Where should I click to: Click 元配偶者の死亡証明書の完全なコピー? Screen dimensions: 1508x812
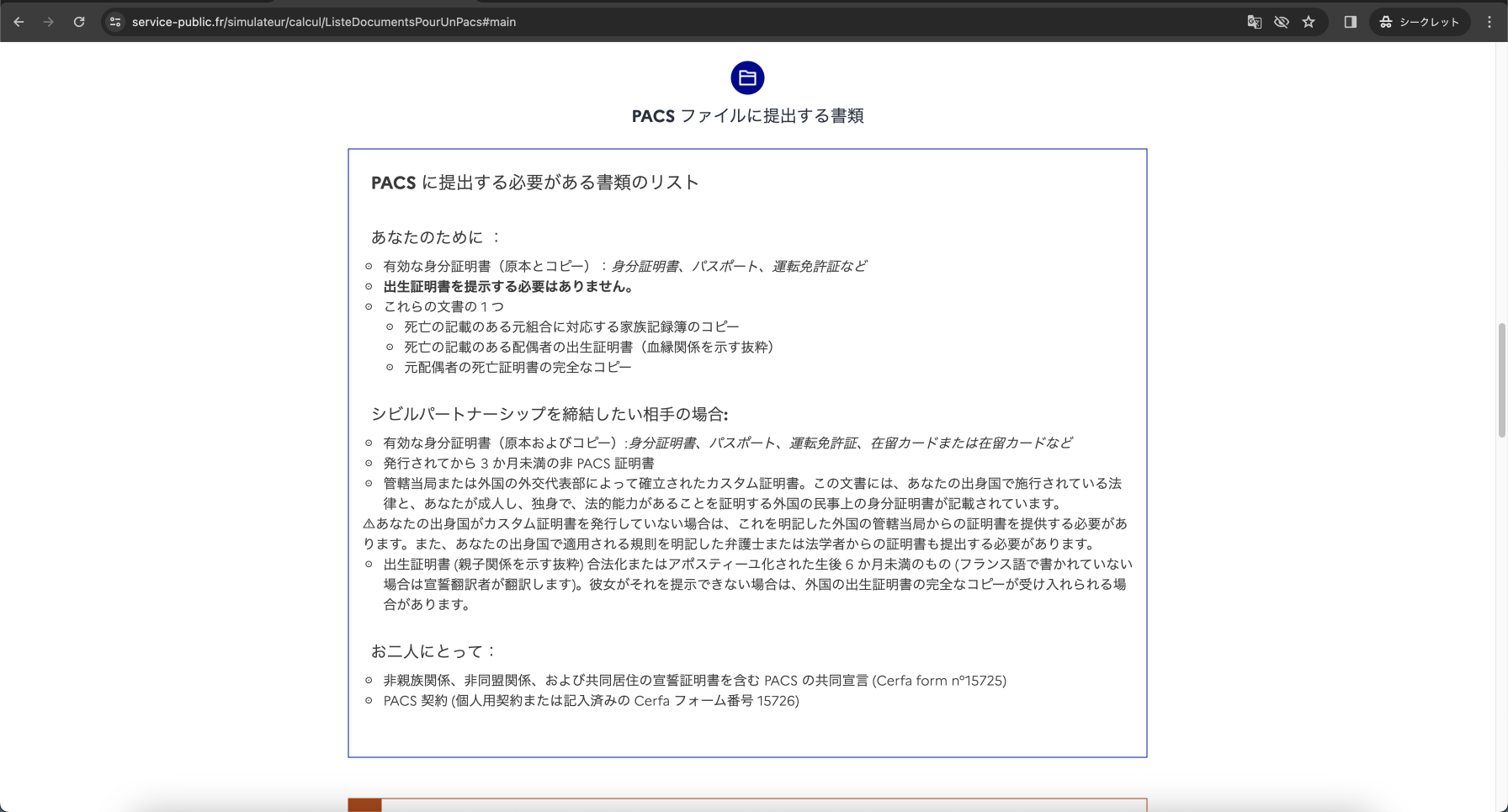(x=518, y=367)
